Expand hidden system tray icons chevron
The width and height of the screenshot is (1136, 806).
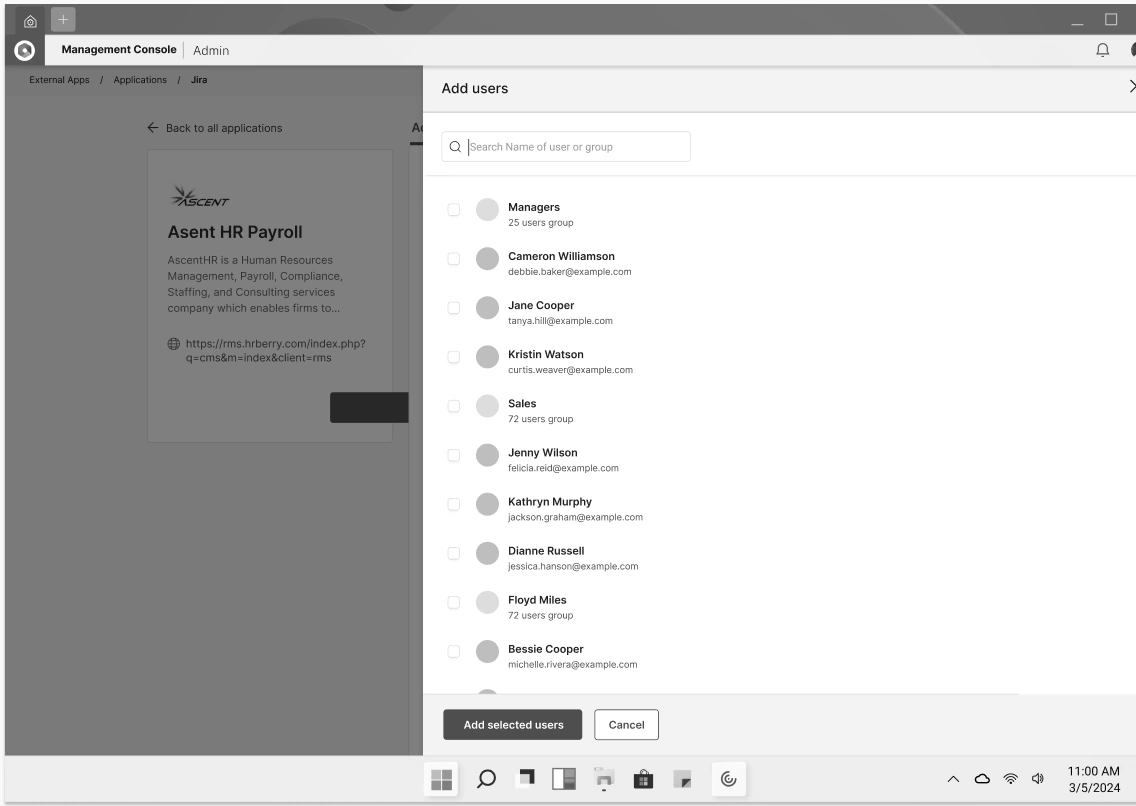click(953, 779)
